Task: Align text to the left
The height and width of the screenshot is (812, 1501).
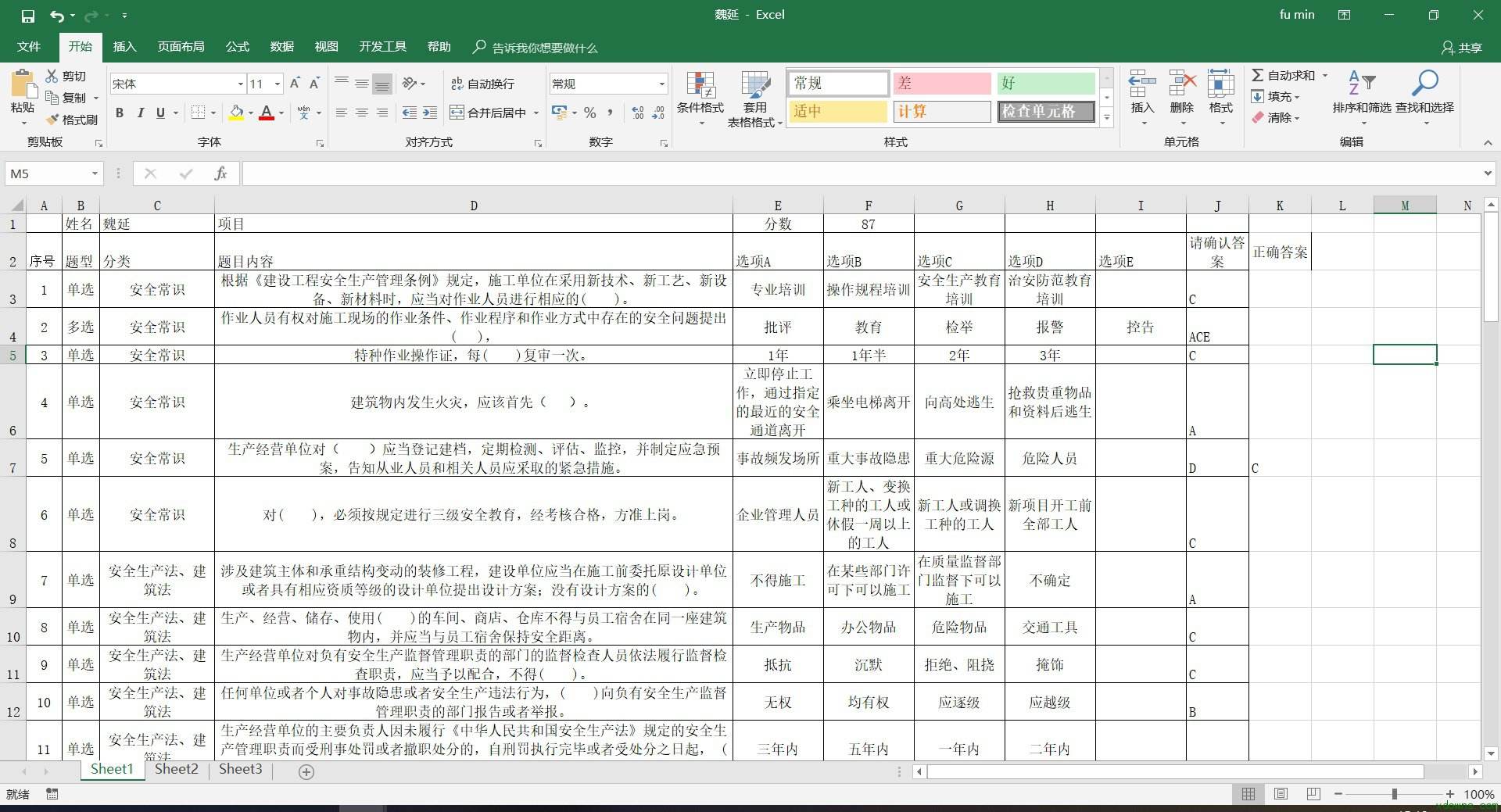Action: (342, 113)
